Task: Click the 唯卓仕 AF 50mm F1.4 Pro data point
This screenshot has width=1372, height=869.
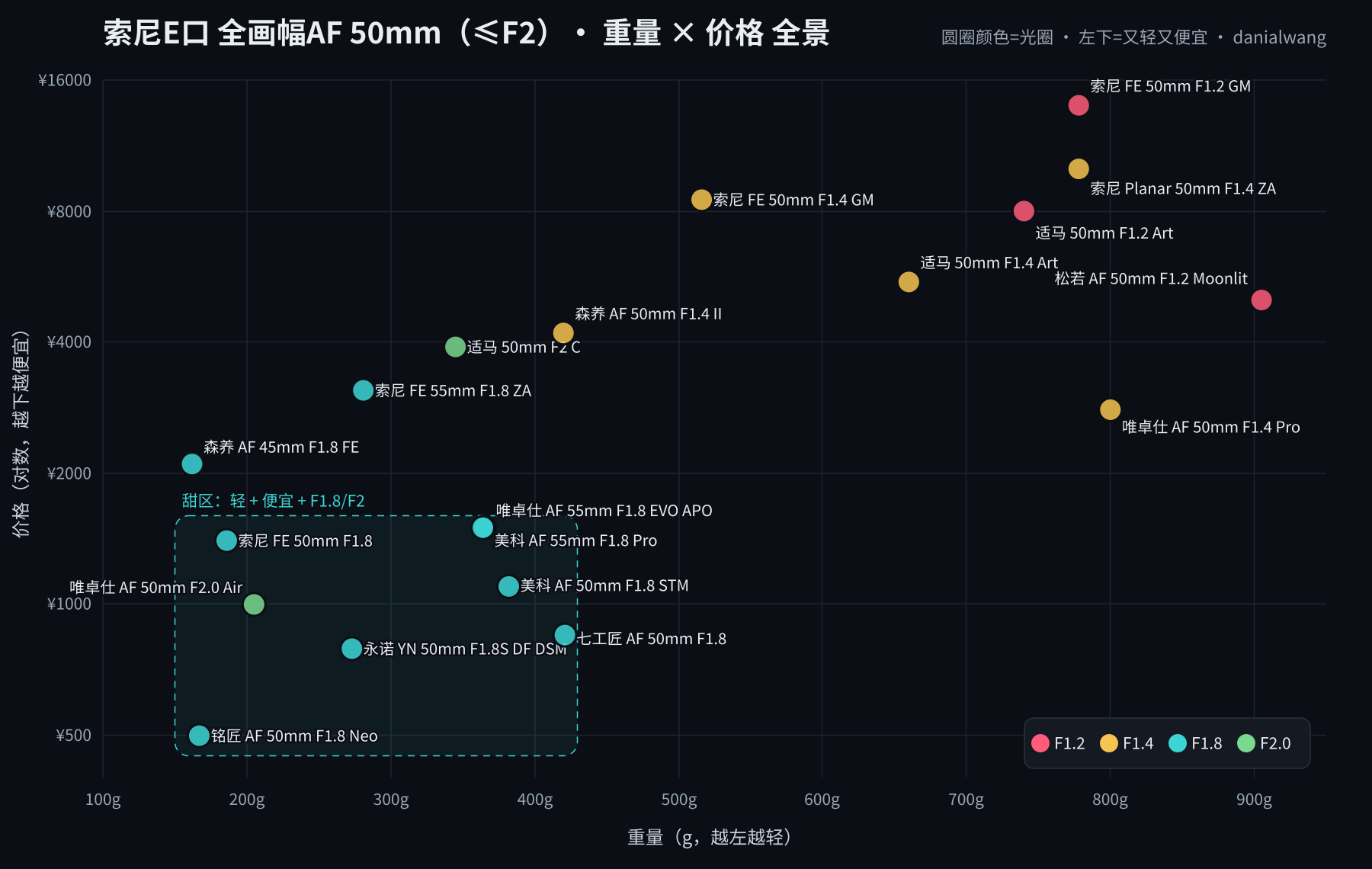Action: (x=1111, y=410)
